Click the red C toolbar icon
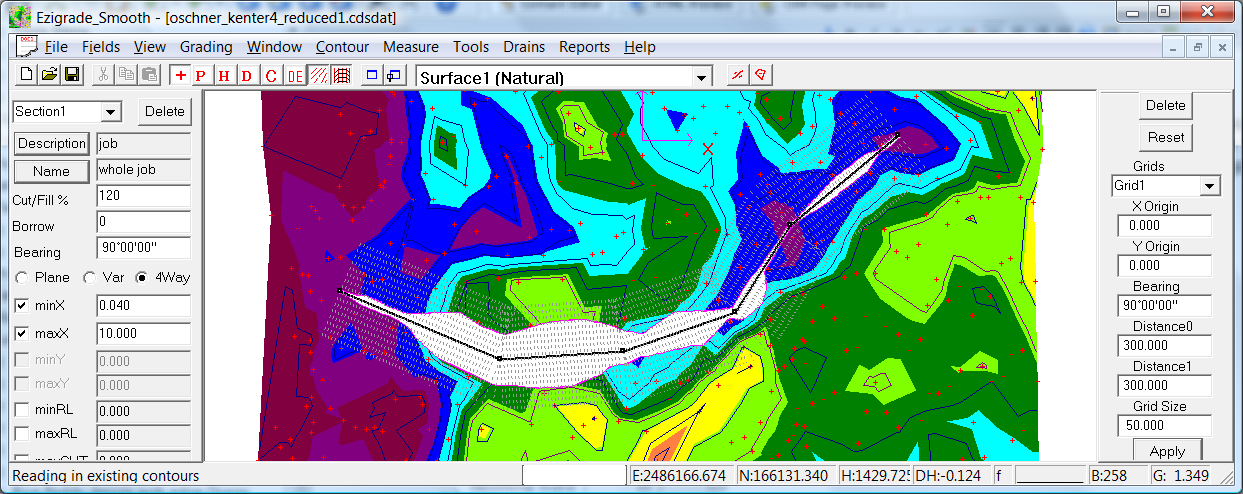This screenshot has height=494, width=1243. [x=271, y=76]
